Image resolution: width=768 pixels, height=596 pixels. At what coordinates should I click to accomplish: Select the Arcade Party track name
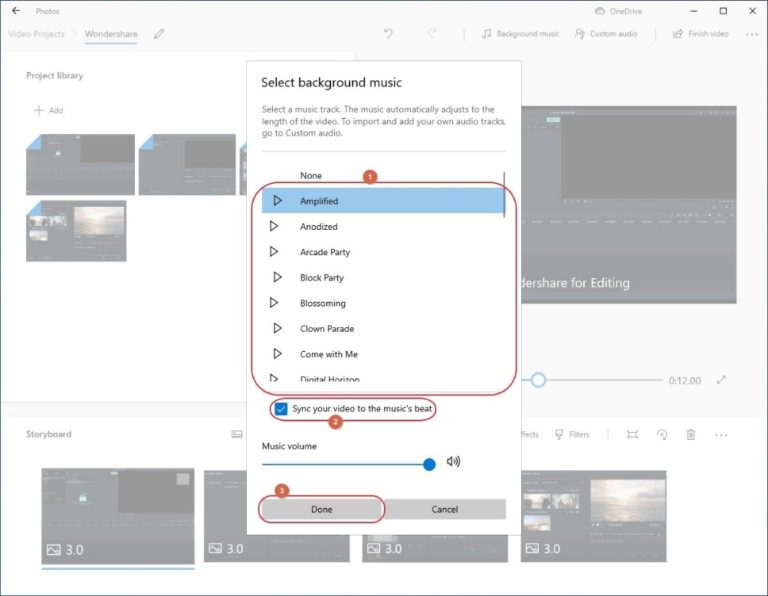325,252
